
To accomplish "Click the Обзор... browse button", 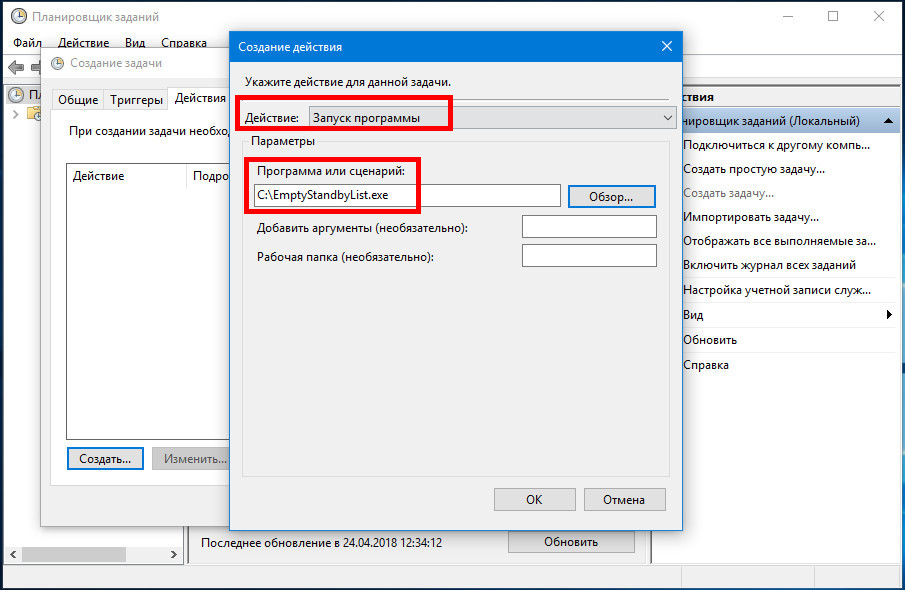I will pos(611,196).
